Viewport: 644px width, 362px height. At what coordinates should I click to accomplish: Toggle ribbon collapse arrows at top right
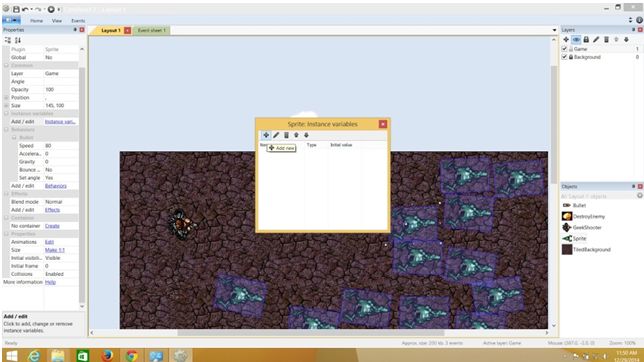coord(630,20)
